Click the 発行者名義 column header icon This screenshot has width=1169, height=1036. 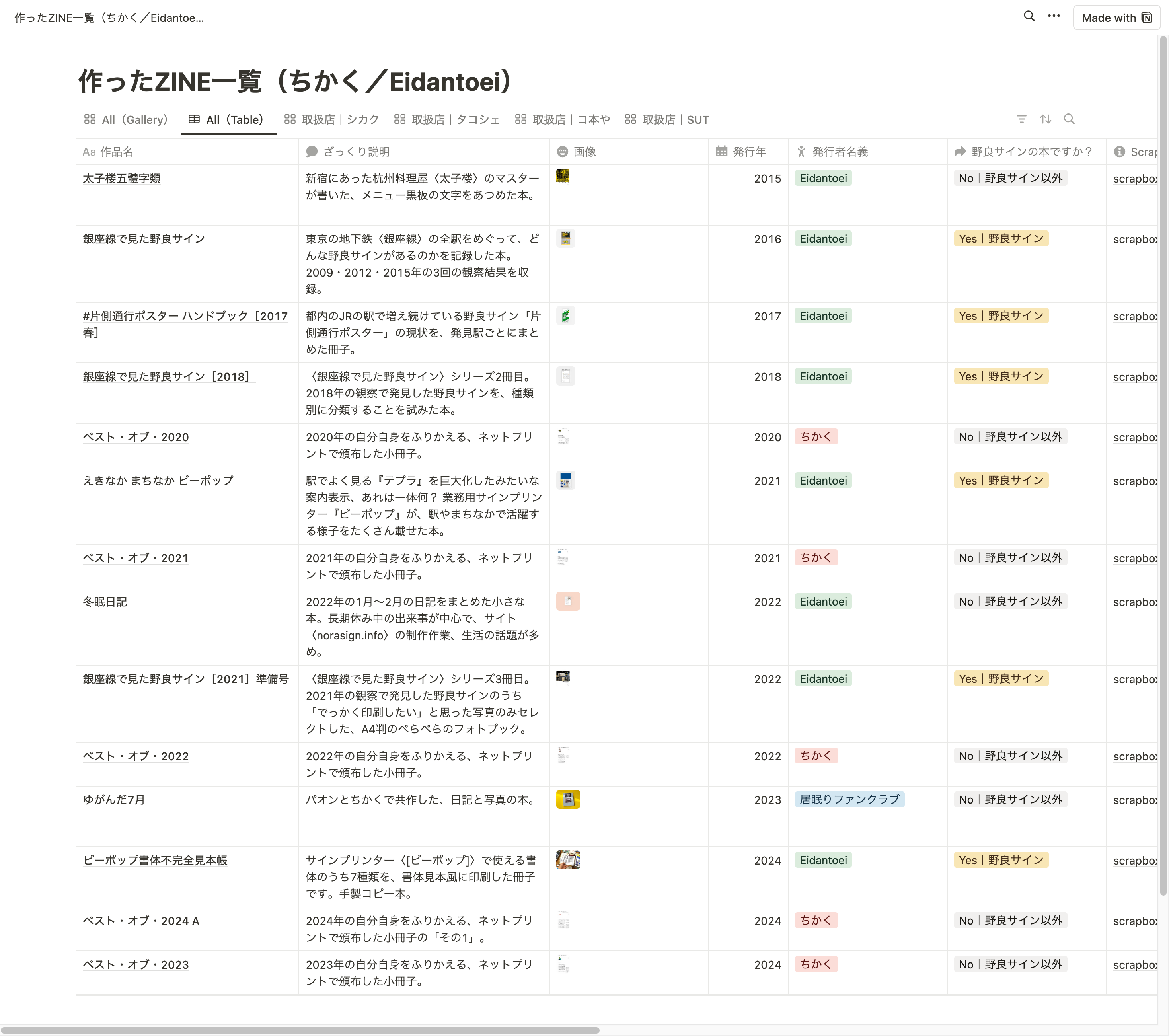[x=801, y=152]
